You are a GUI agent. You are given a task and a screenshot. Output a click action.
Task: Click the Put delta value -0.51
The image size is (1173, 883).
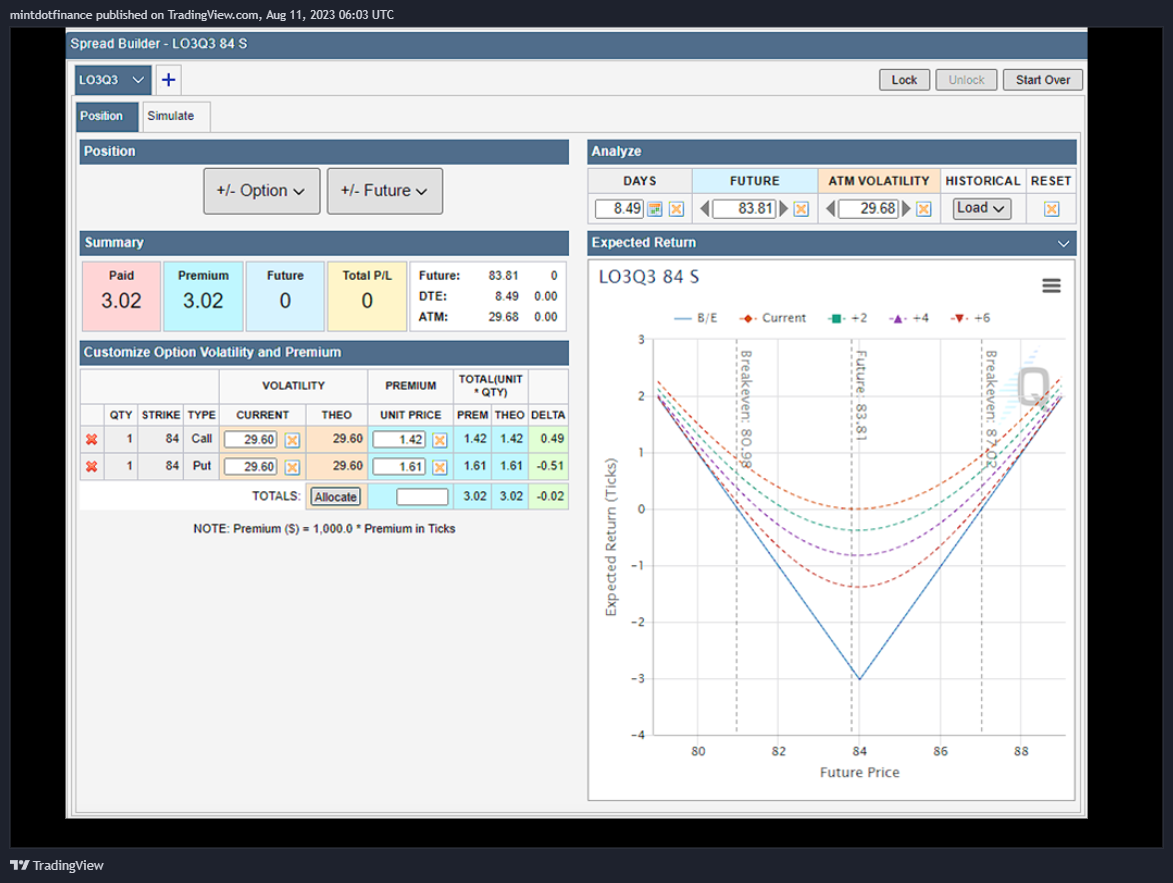(x=551, y=465)
